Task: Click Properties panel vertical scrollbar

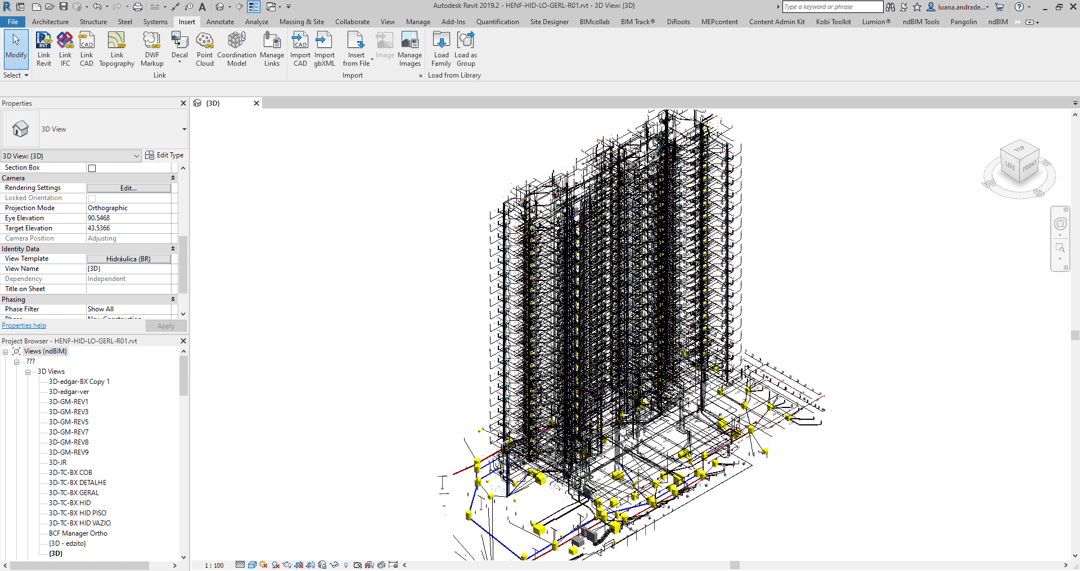Action: 183,265
